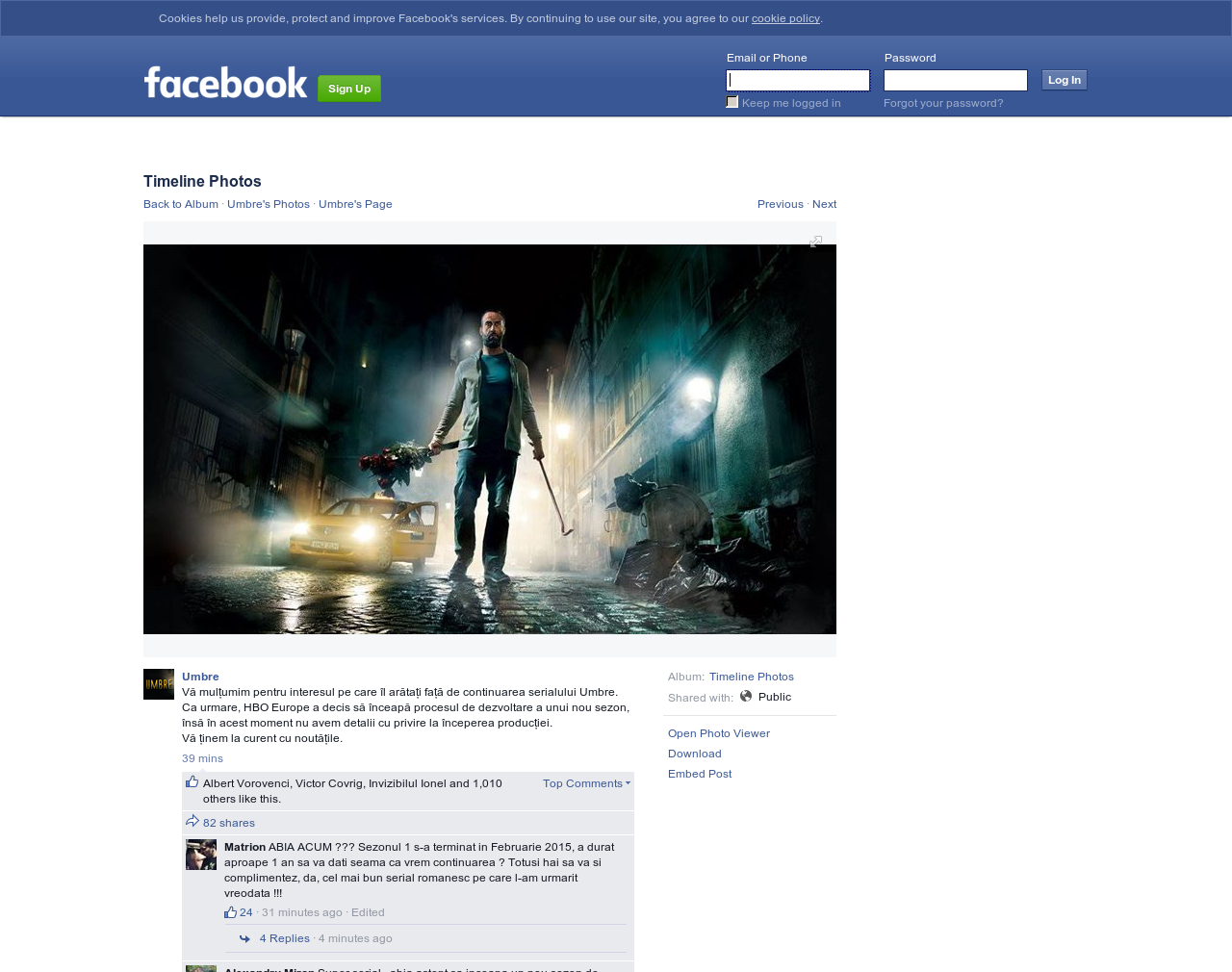Viewport: 1232px width, 972px height.
Task: Open Timeline Photos album link
Action: (x=752, y=677)
